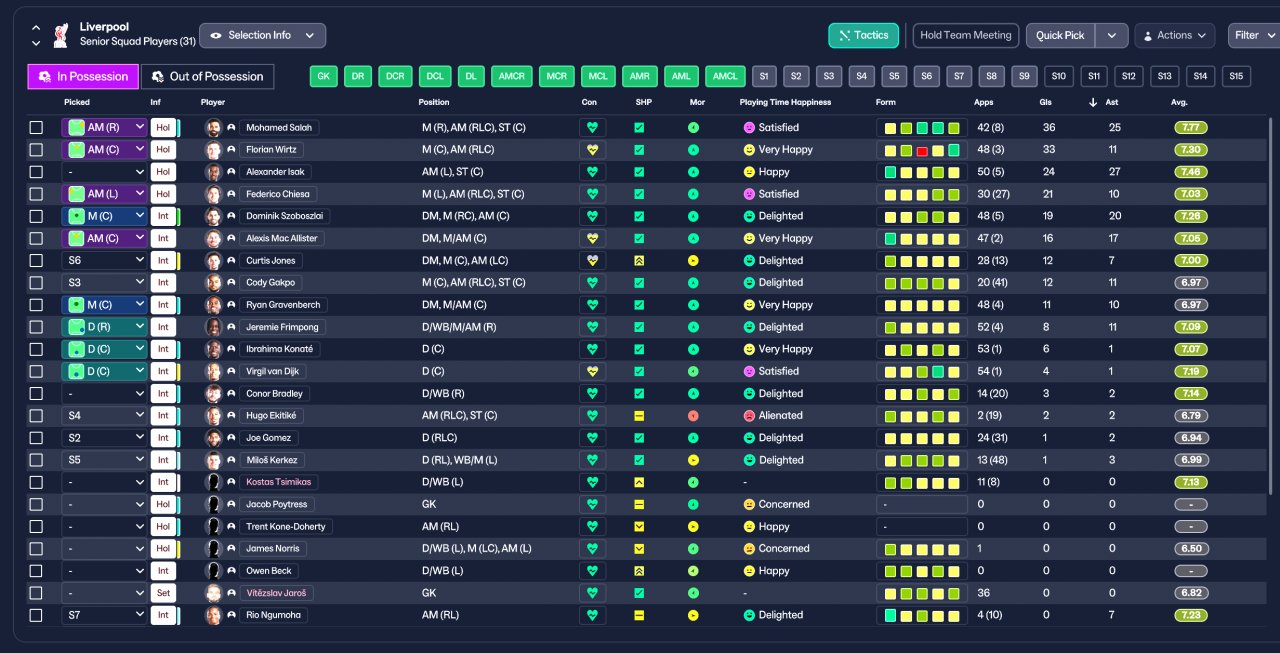Screen dimensions: 1280x653
Task: Sort by the Apps column header
Action: point(984,102)
